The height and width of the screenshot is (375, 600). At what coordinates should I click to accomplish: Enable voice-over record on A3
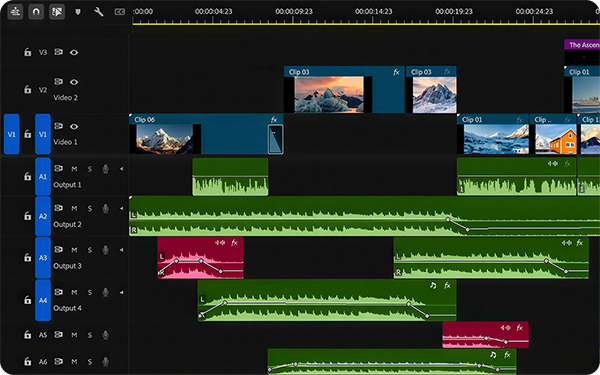pyautogui.click(x=105, y=250)
